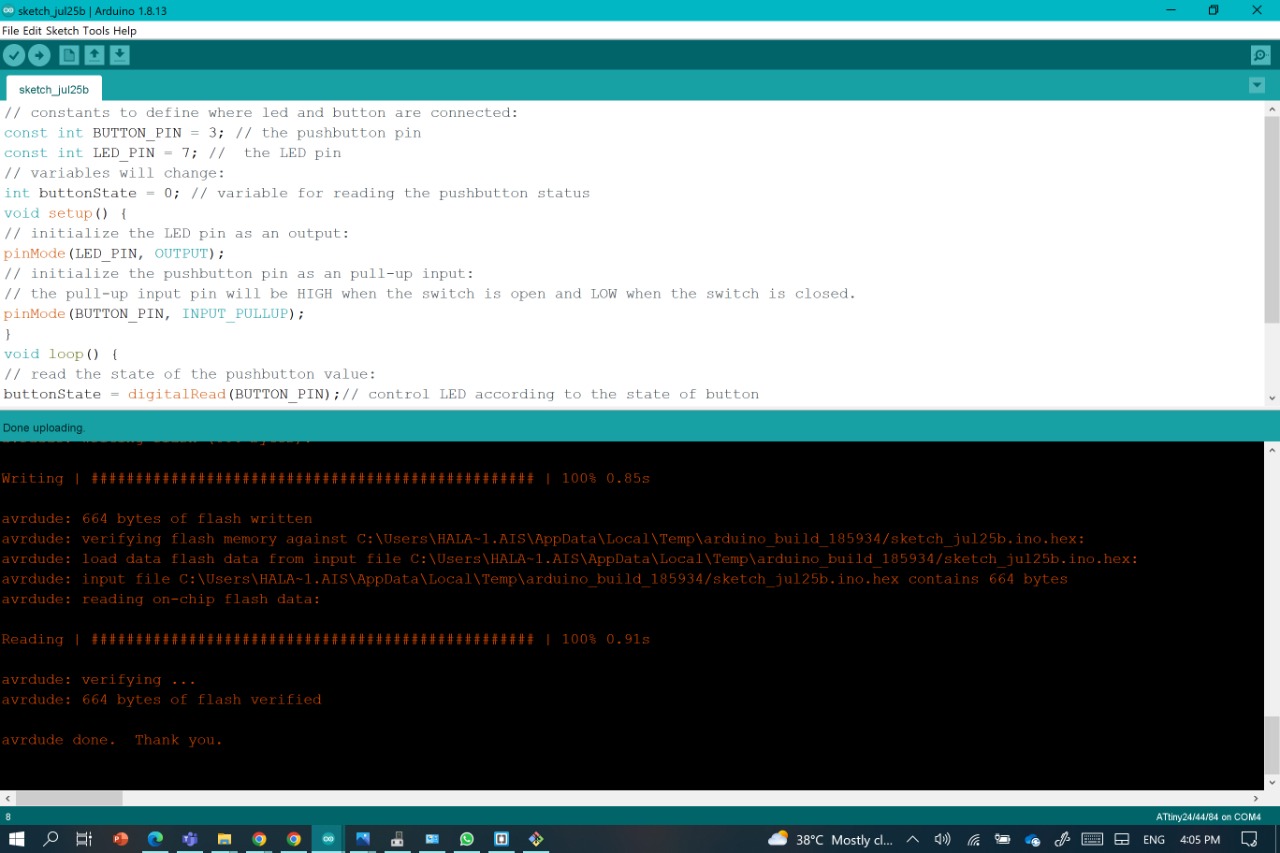Open the Windows Ink pen tray icon
Viewport: 1280px width, 853px height.
click(x=1062, y=840)
